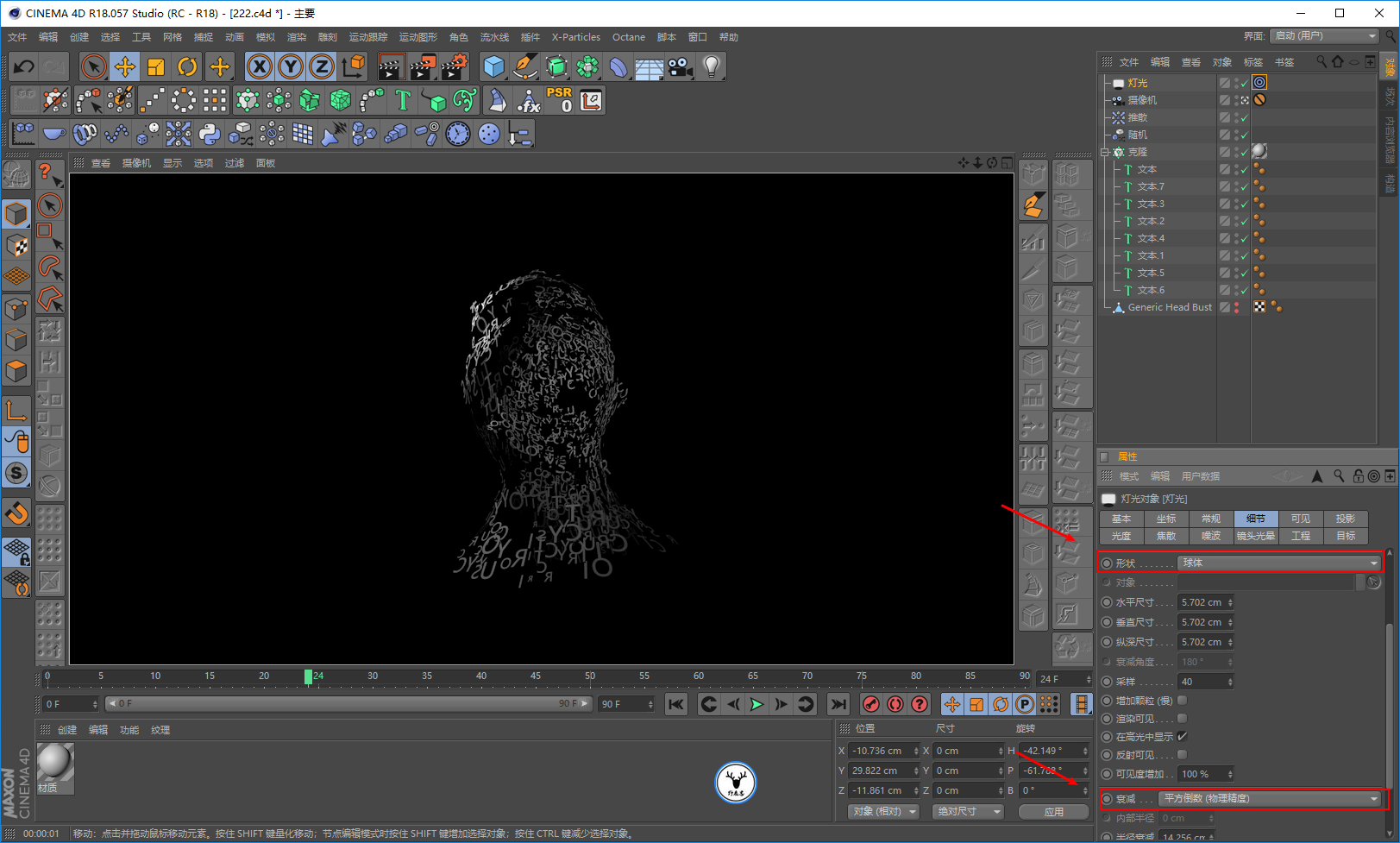This screenshot has width=1400, height=843.
Task: Click the MoText green T icon
Action: (402, 100)
